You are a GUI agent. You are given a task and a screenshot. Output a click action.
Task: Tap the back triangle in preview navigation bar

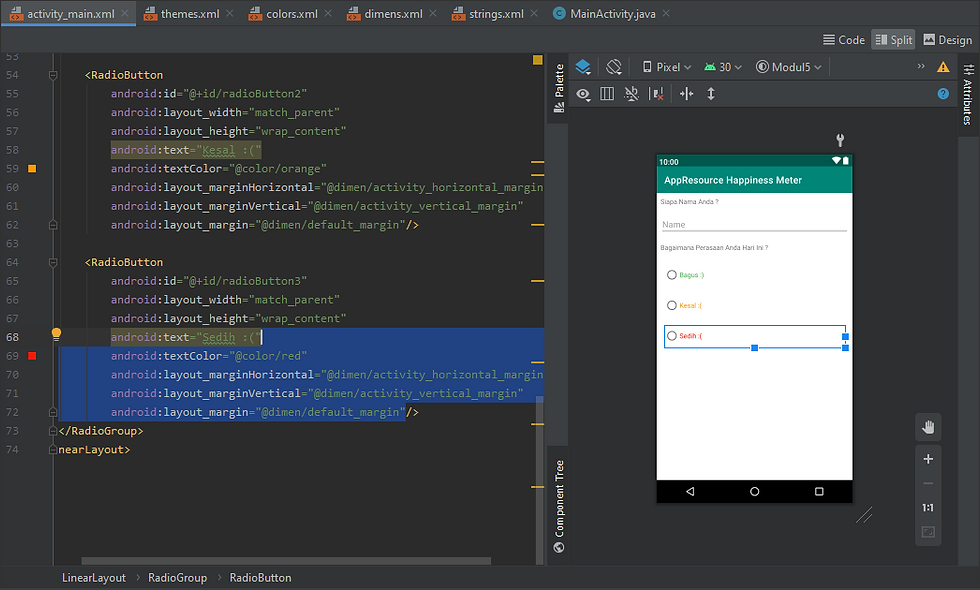tap(690, 491)
